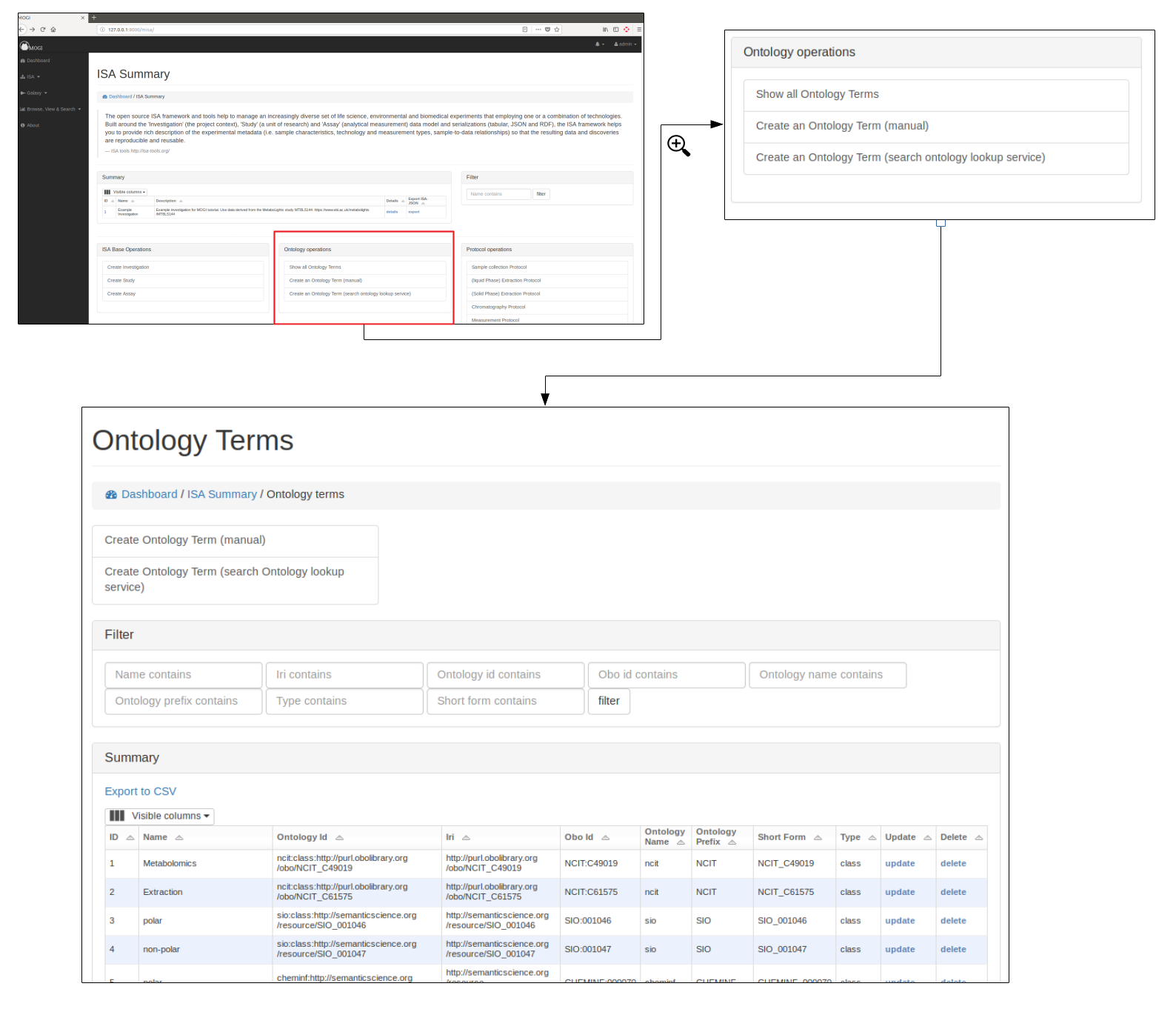Click the red lifebuoy extension icon

coord(627,30)
